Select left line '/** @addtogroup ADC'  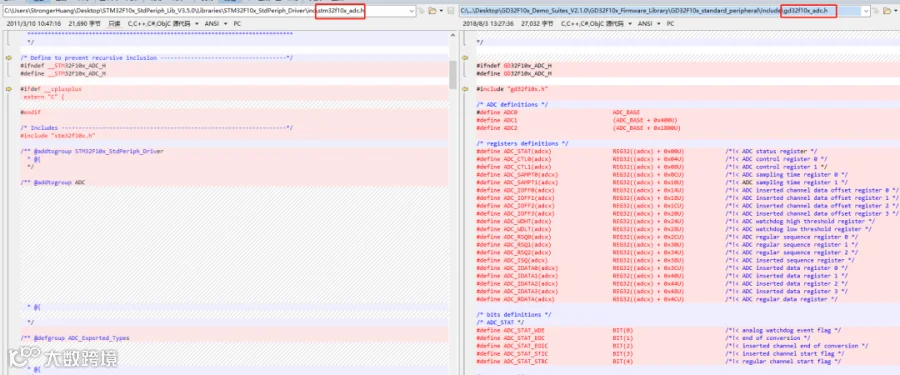(x=53, y=182)
